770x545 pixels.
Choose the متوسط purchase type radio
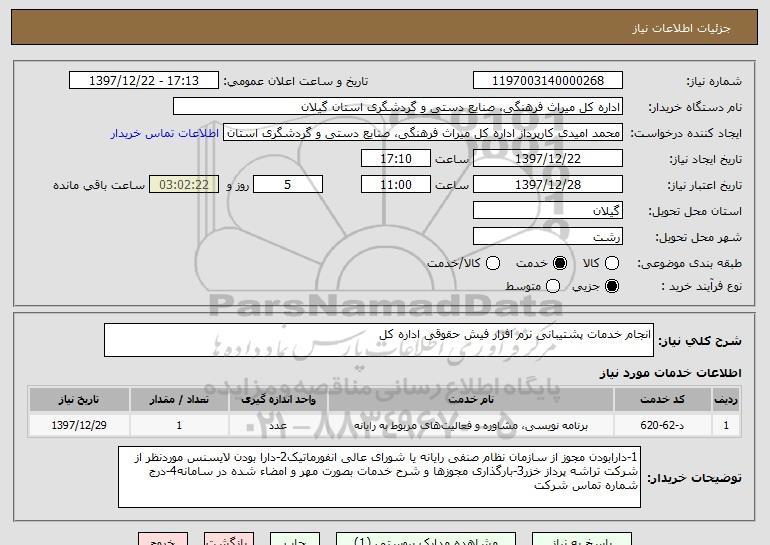[552, 286]
